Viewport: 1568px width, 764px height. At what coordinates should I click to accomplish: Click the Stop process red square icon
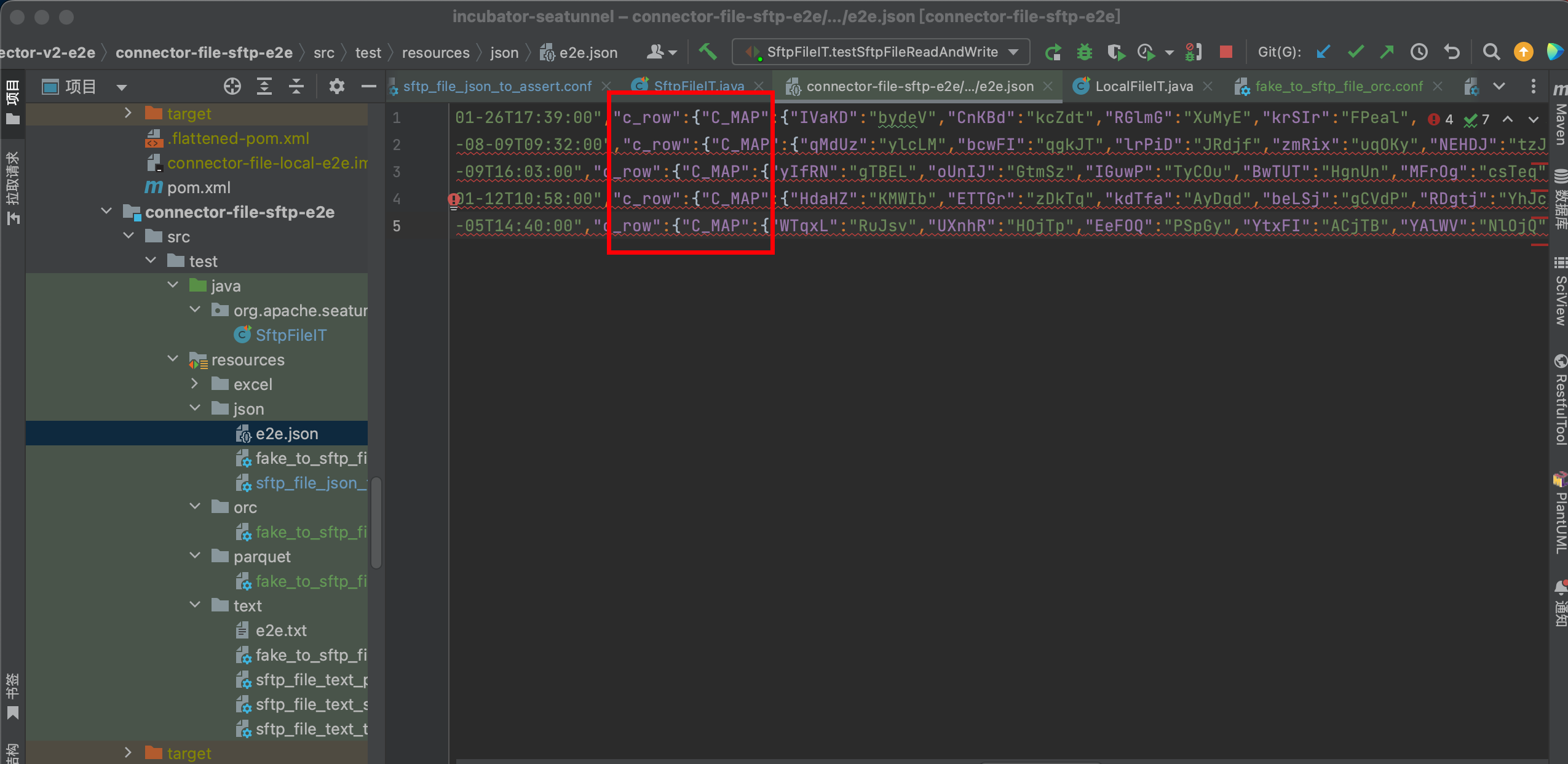(x=1225, y=52)
